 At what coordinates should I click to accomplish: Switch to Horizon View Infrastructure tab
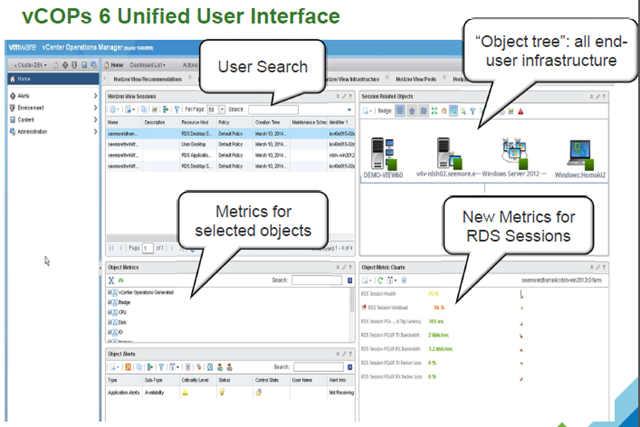(353, 79)
